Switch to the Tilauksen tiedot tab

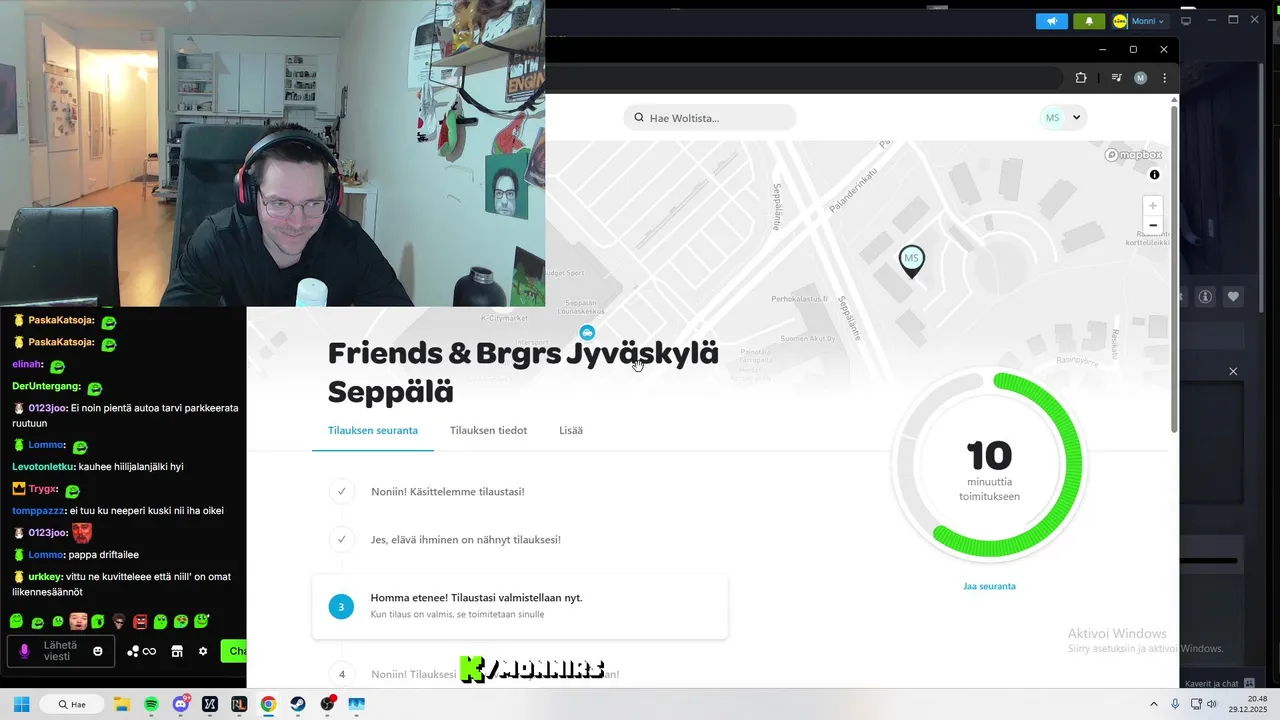click(488, 431)
